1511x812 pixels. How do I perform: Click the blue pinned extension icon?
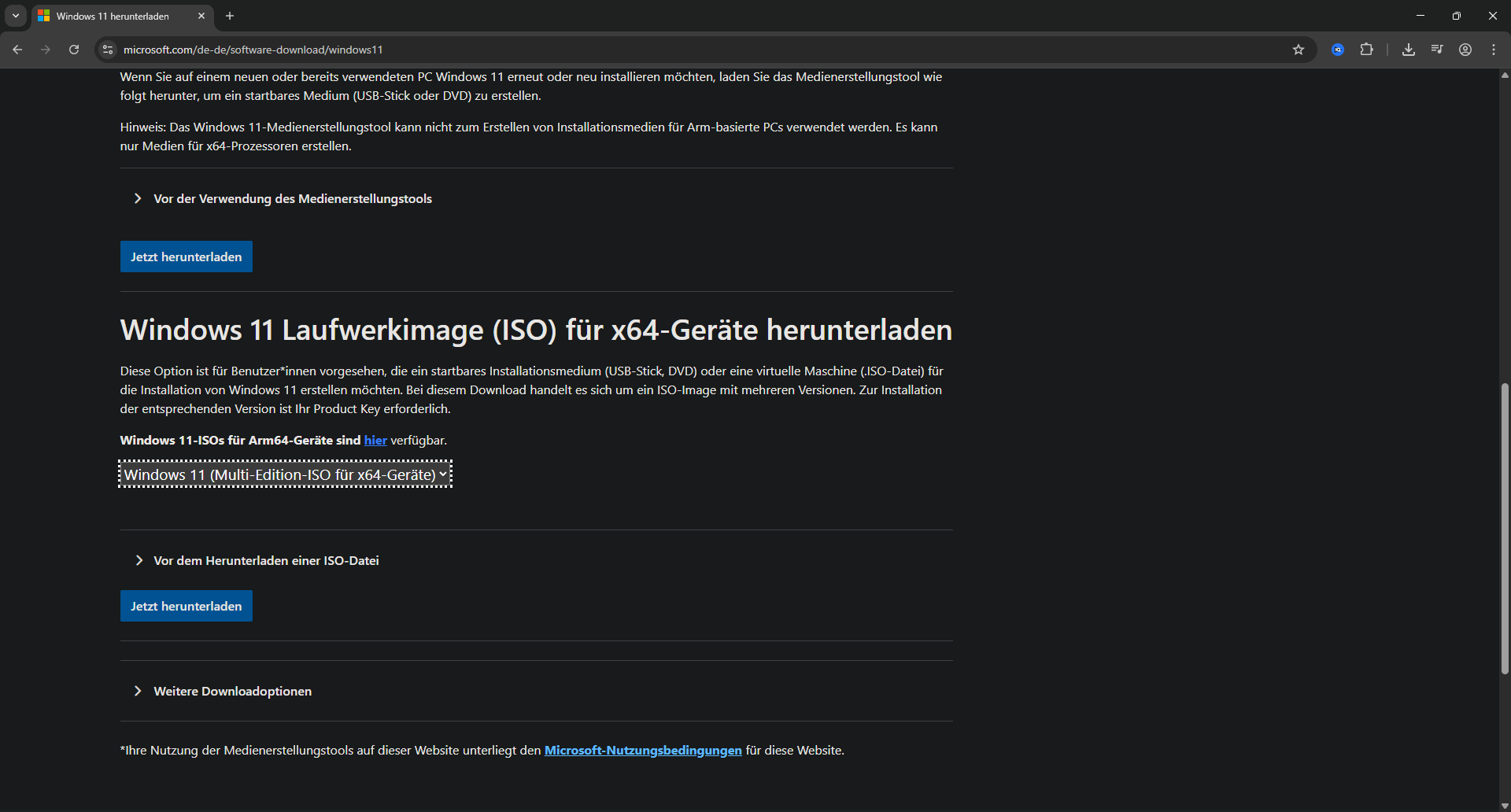click(x=1337, y=49)
